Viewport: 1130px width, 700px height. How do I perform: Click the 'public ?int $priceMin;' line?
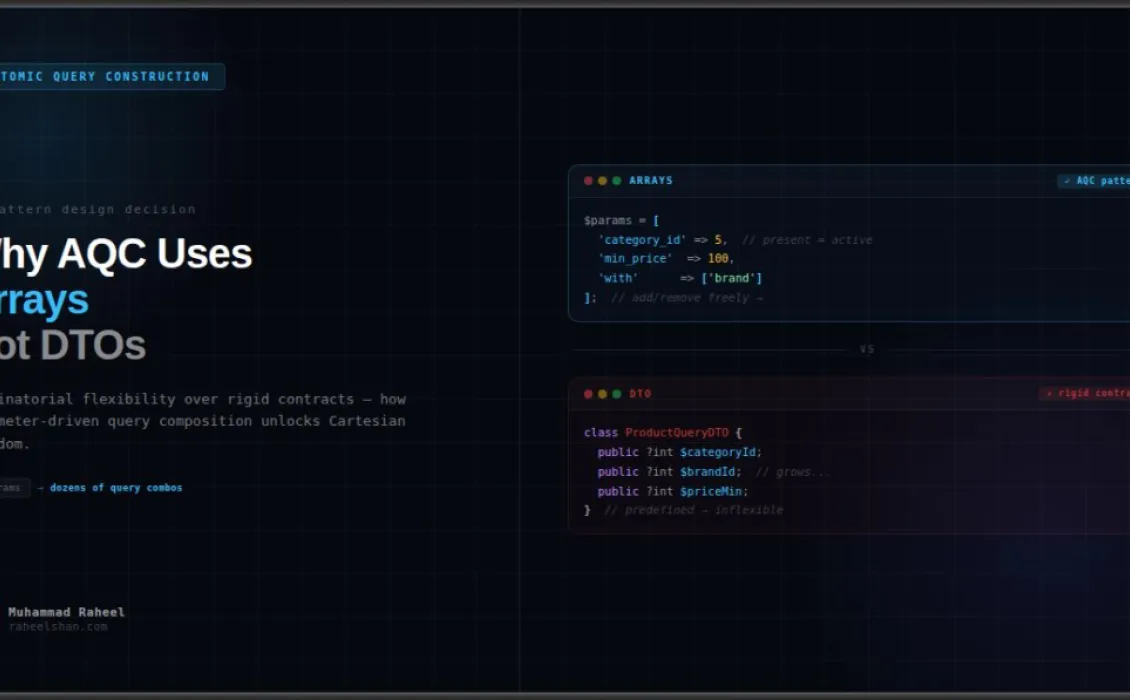(673, 492)
